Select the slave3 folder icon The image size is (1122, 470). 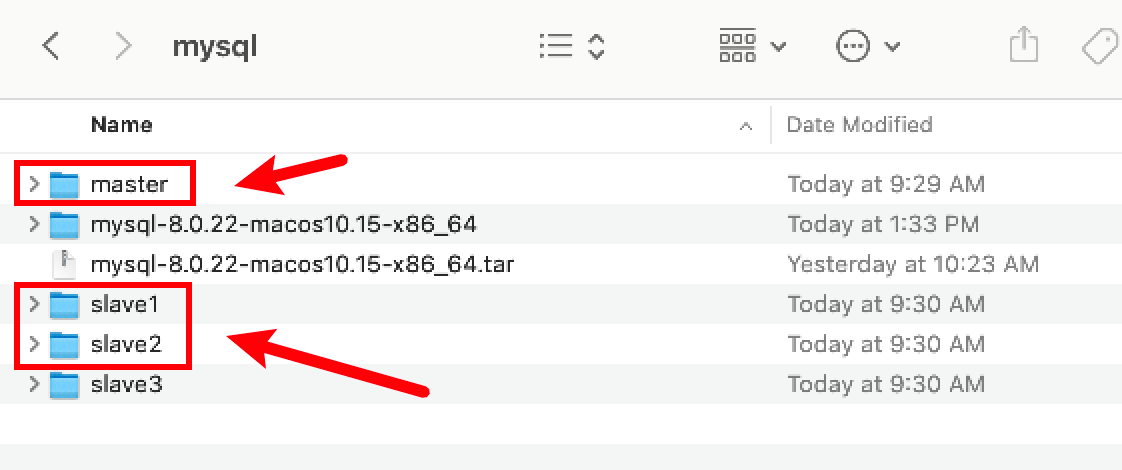(64, 384)
